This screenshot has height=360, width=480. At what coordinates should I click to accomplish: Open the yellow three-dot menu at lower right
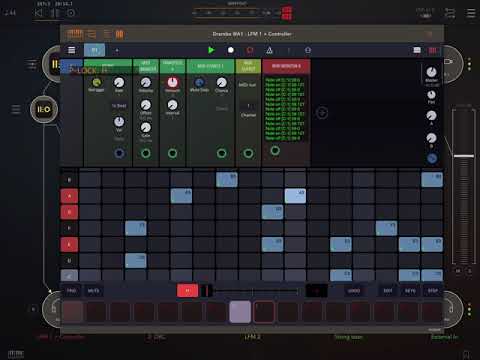click(469, 310)
